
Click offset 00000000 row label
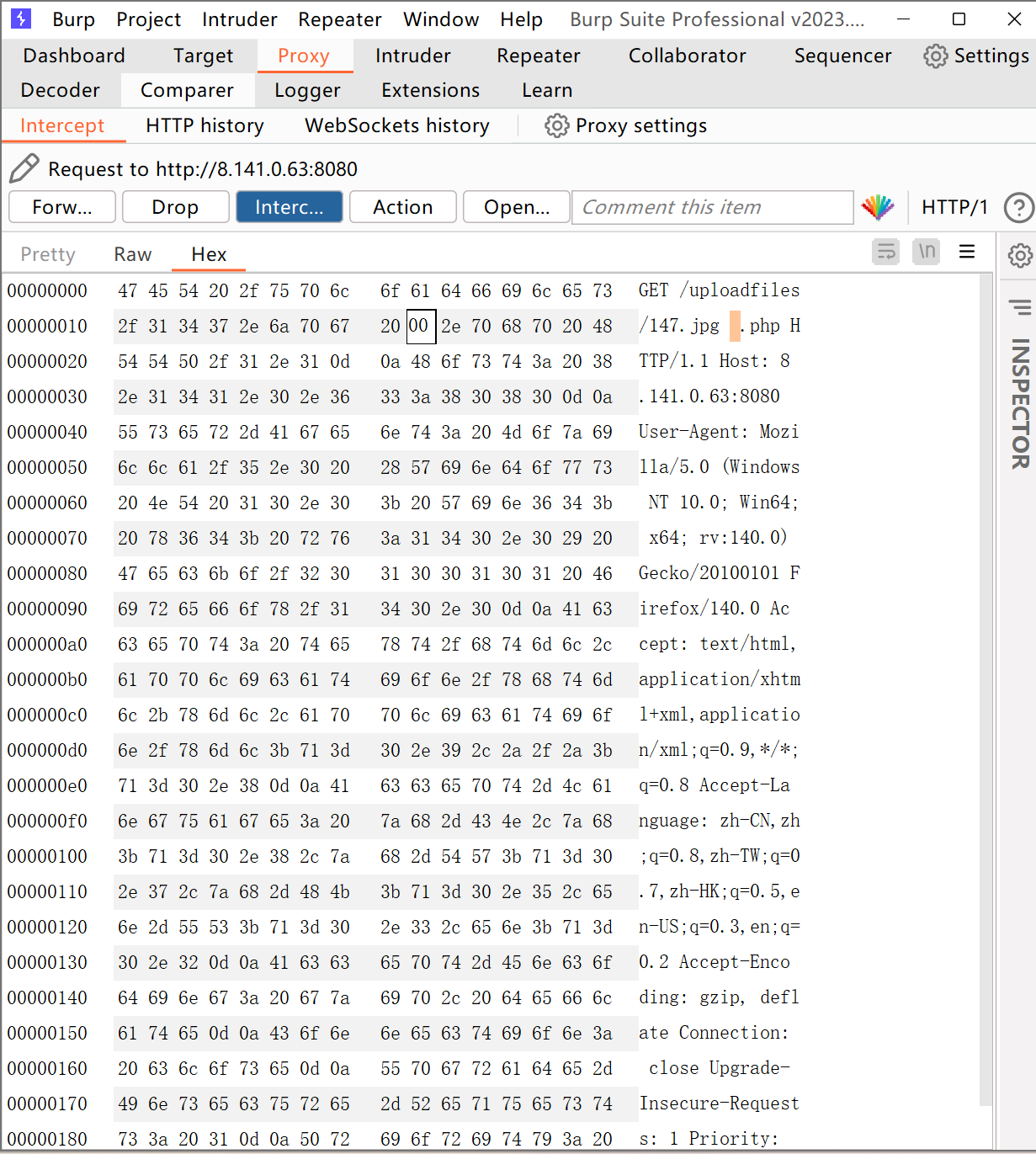pyautogui.click(x=48, y=290)
